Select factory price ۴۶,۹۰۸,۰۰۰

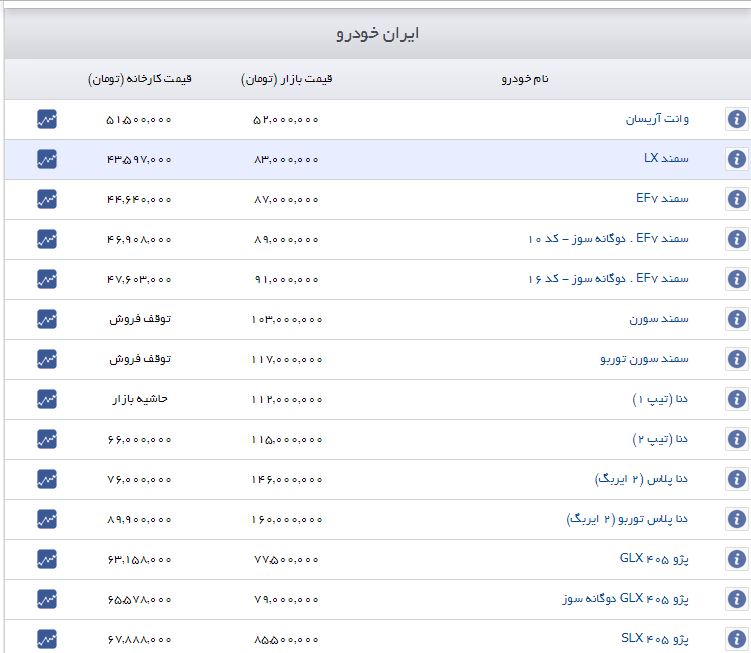(x=139, y=240)
